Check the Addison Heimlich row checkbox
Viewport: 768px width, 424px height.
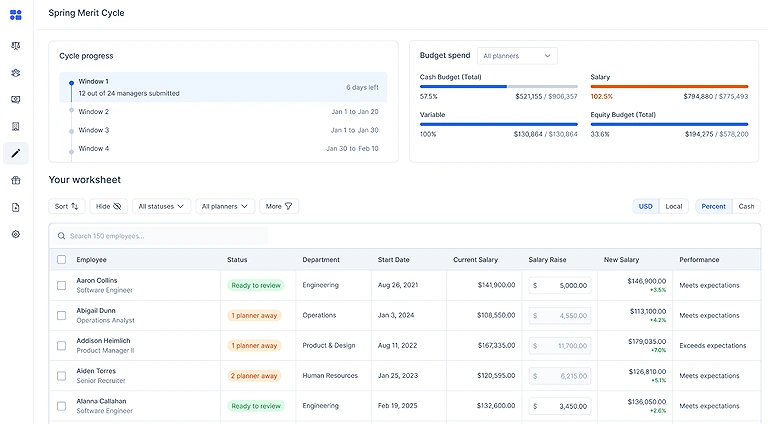(61, 346)
